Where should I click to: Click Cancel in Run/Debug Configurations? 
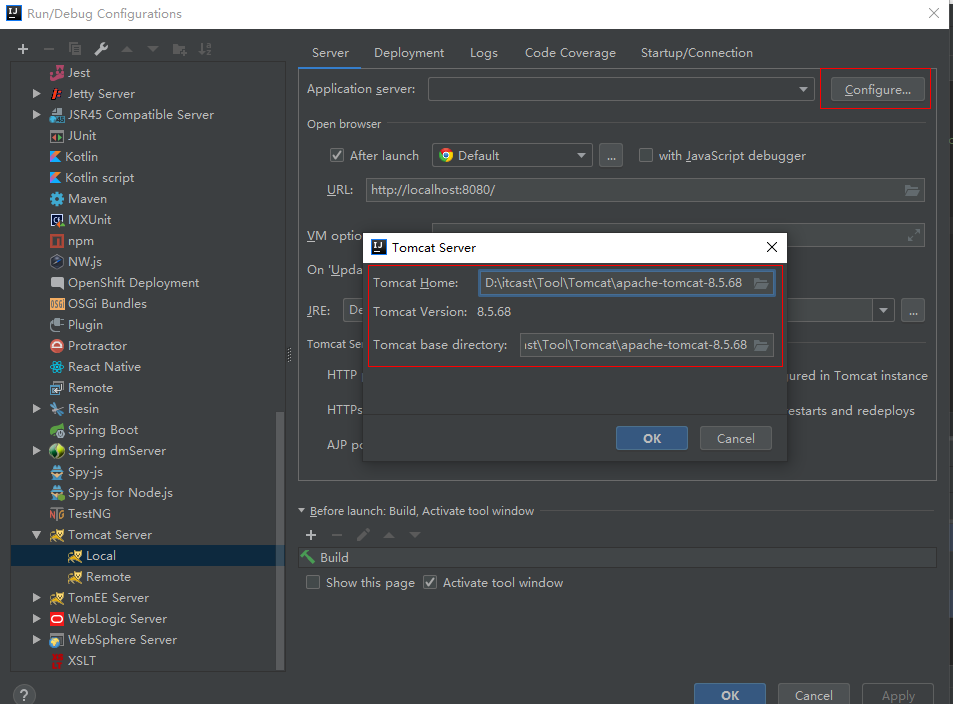tap(814, 695)
